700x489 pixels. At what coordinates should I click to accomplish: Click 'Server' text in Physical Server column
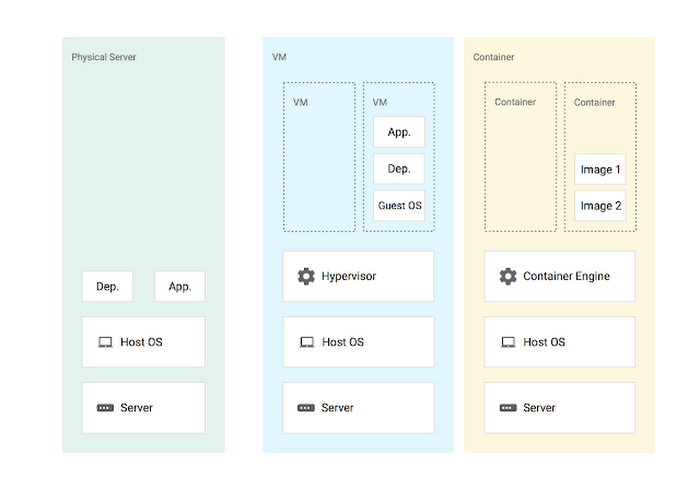(137, 408)
